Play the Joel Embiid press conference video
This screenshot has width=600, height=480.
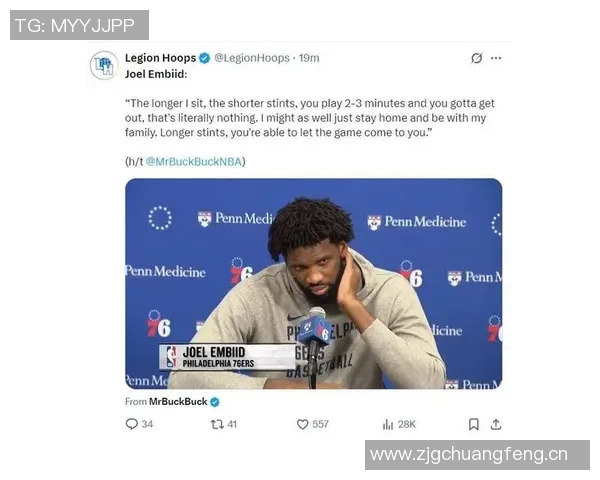point(313,284)
